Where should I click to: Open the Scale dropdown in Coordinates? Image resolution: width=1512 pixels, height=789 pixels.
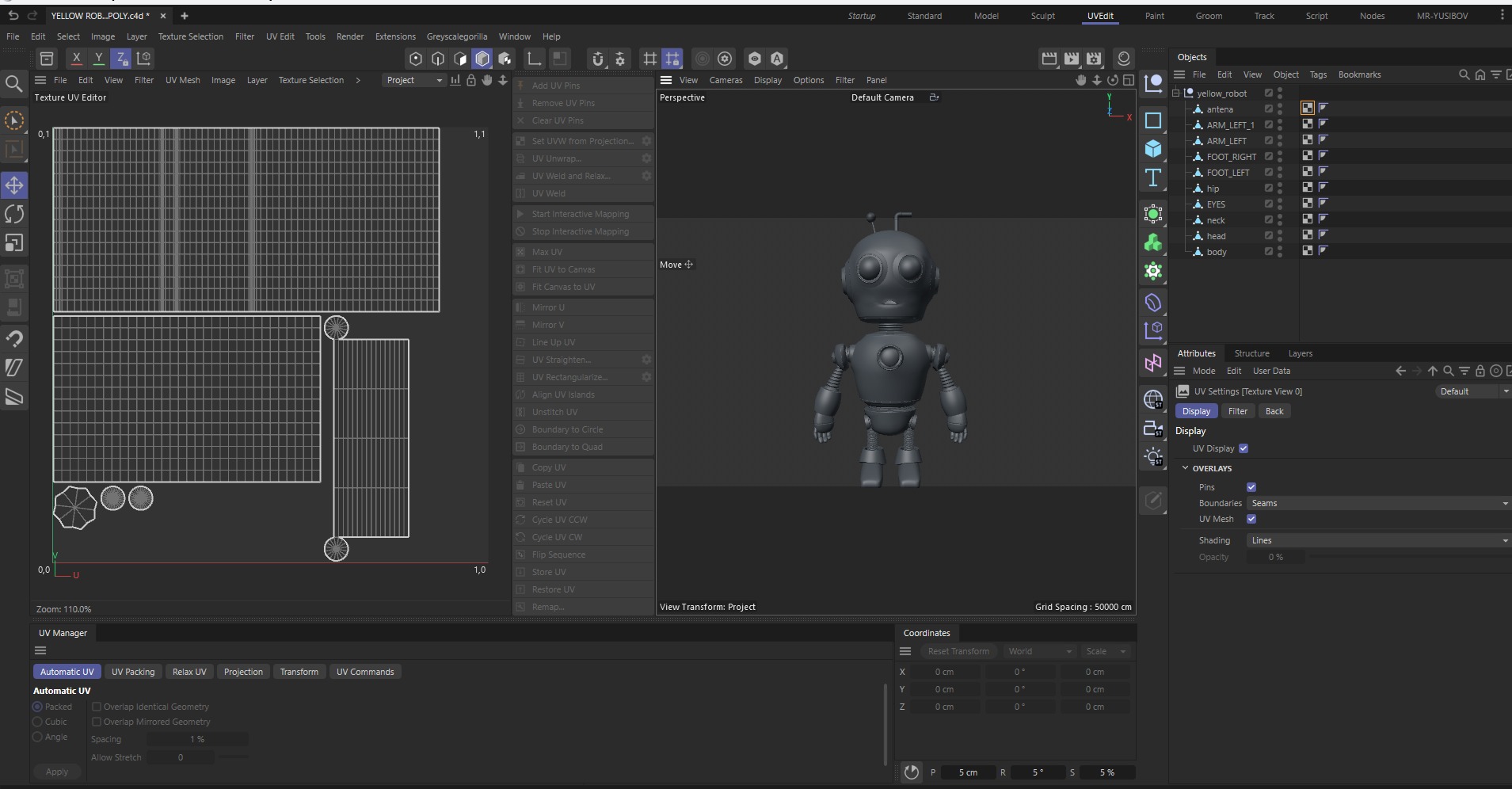[x=1106, y=651]
